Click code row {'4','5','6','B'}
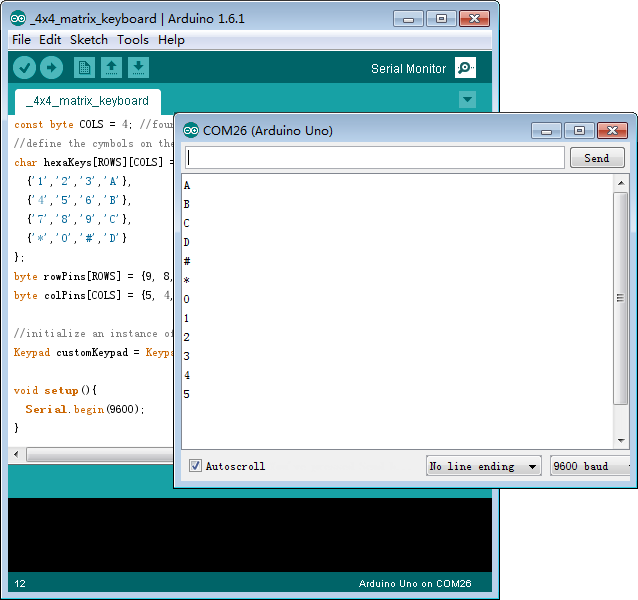 pos(79,200)
